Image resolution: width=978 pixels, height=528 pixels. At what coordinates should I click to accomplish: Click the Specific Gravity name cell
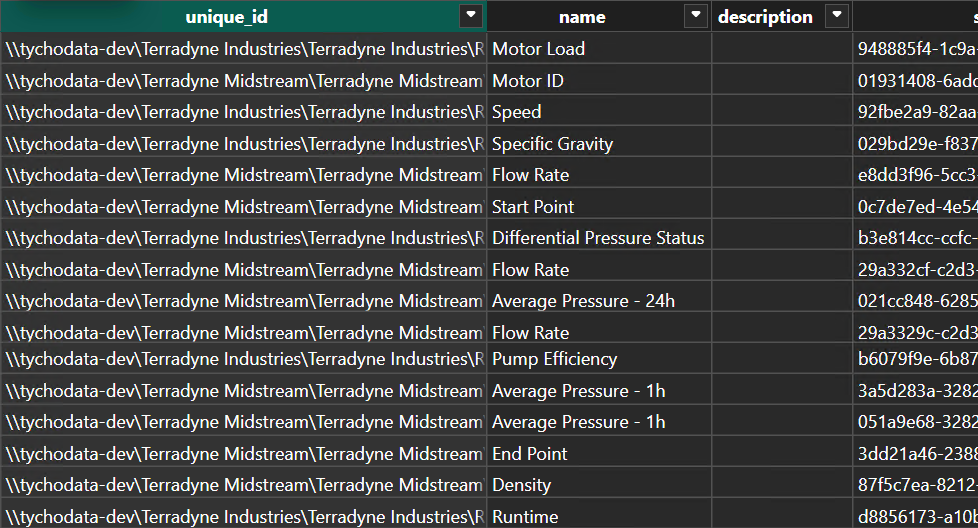(599, 143)
